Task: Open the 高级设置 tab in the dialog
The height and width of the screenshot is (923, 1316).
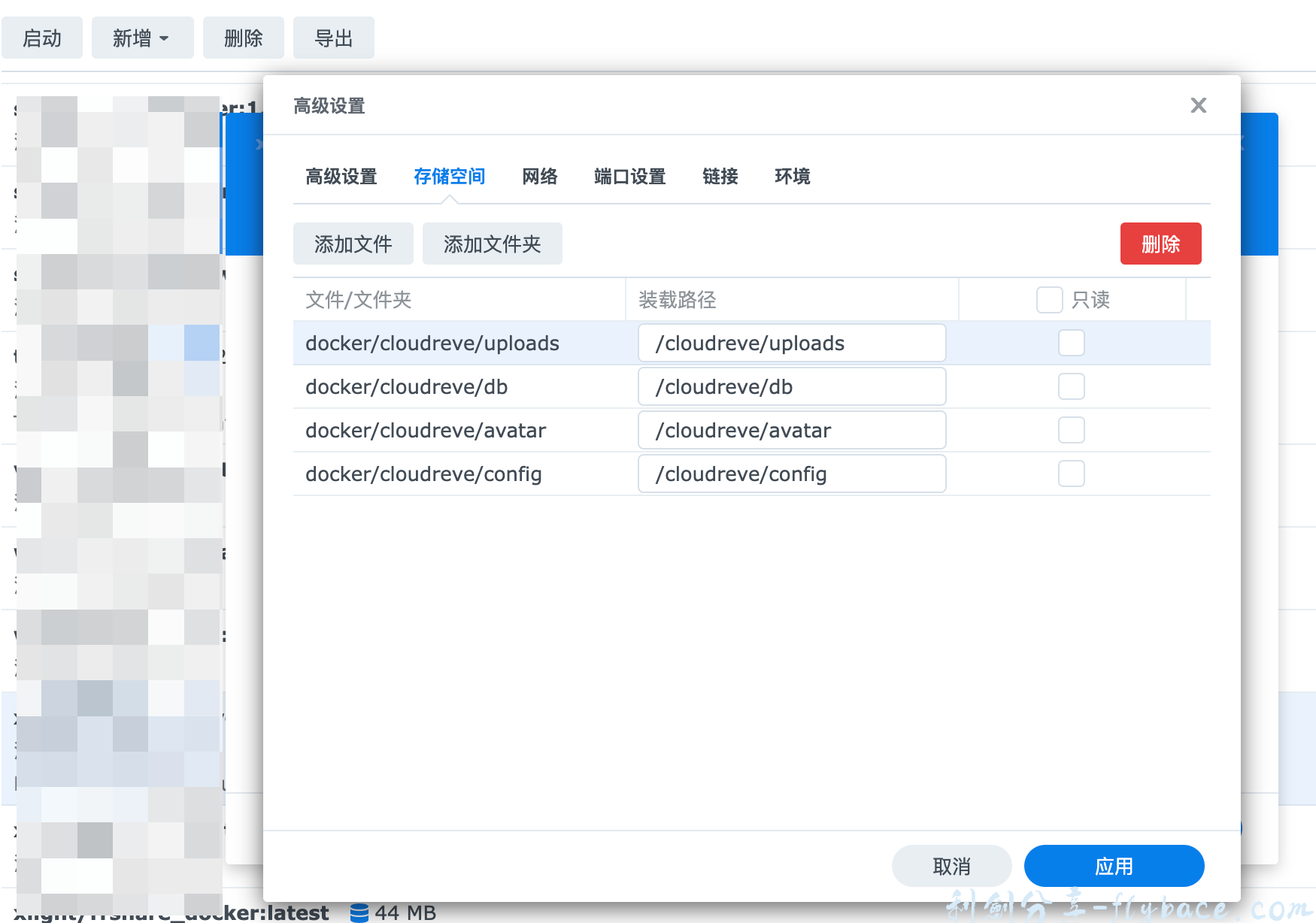Action: click(341, 177)
